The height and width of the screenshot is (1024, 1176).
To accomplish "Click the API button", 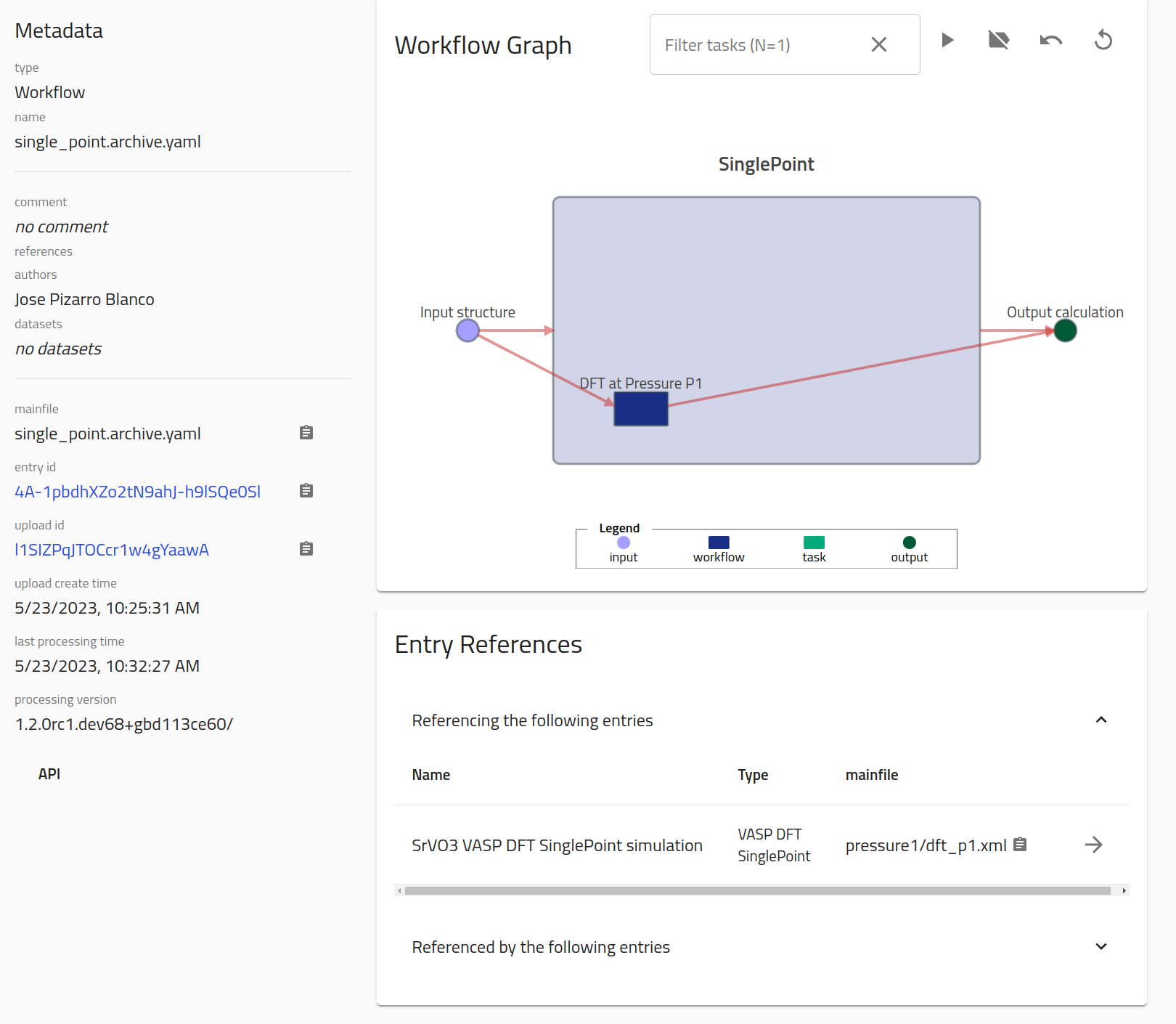I will [x=49, y=774].
